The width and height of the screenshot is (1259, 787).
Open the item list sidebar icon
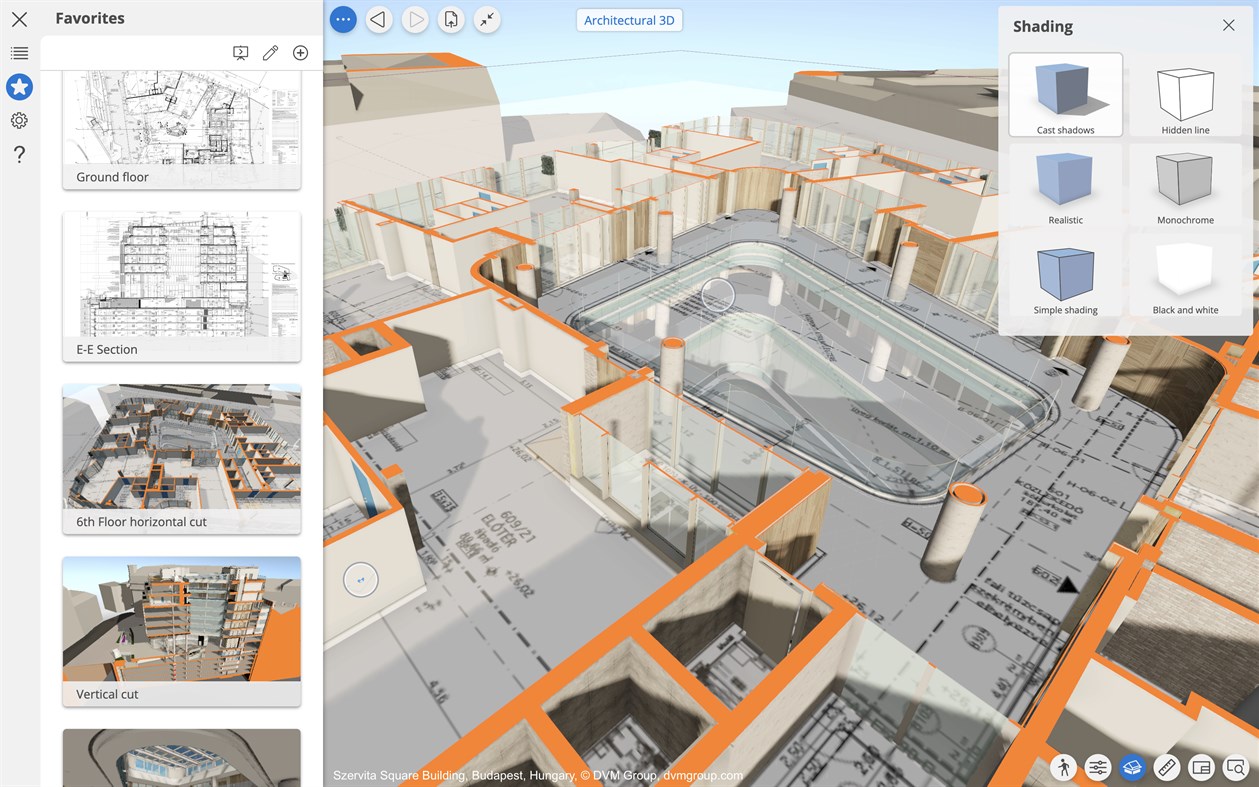pyautogui.click(x=19, y=52)
